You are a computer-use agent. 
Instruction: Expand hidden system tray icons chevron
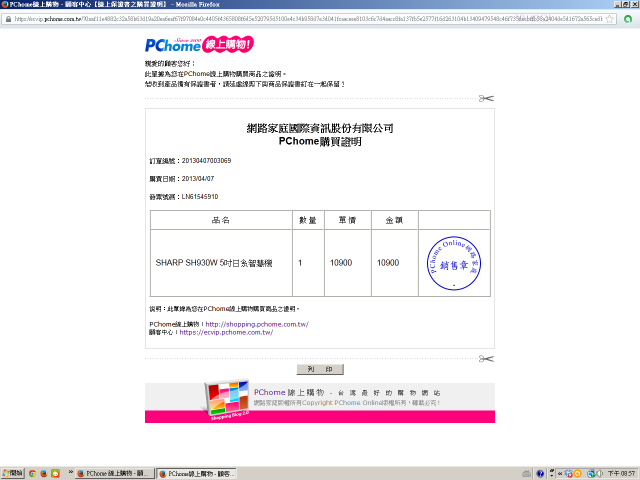click(560, 473)
